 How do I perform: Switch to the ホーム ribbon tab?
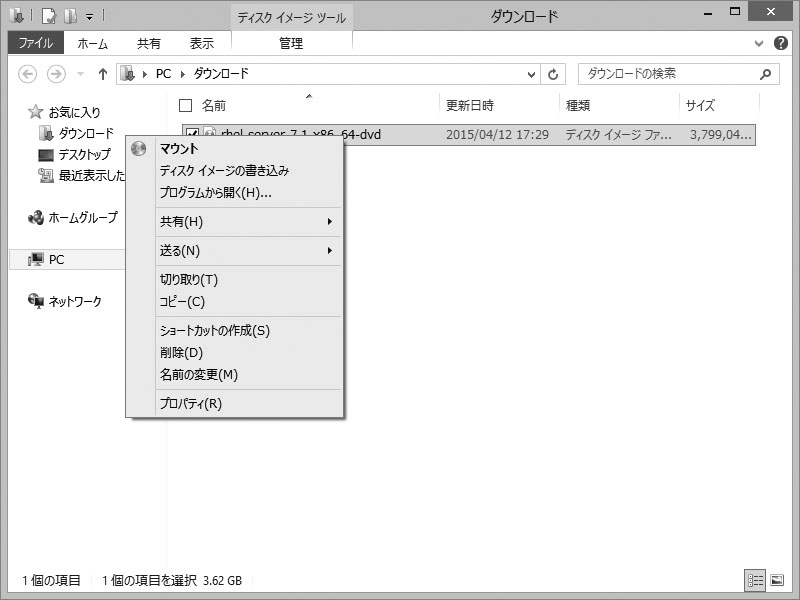[92, 43]
